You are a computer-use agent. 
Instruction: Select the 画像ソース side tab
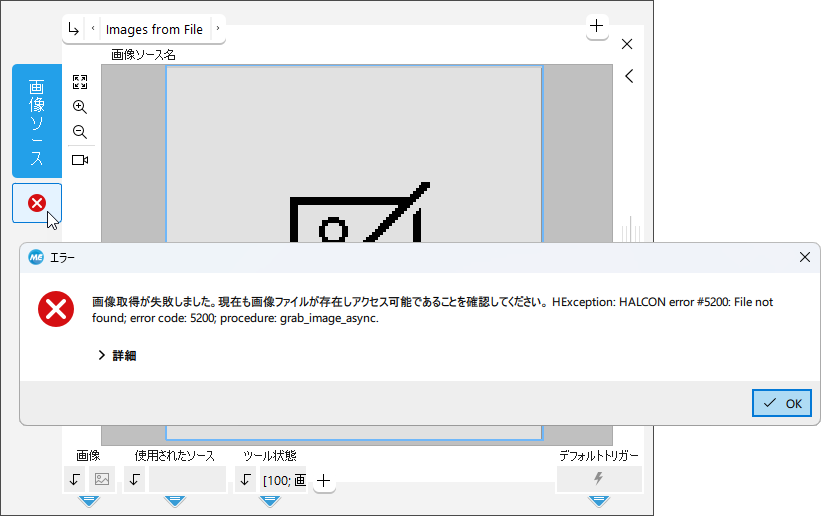click(x=37, y=121)
